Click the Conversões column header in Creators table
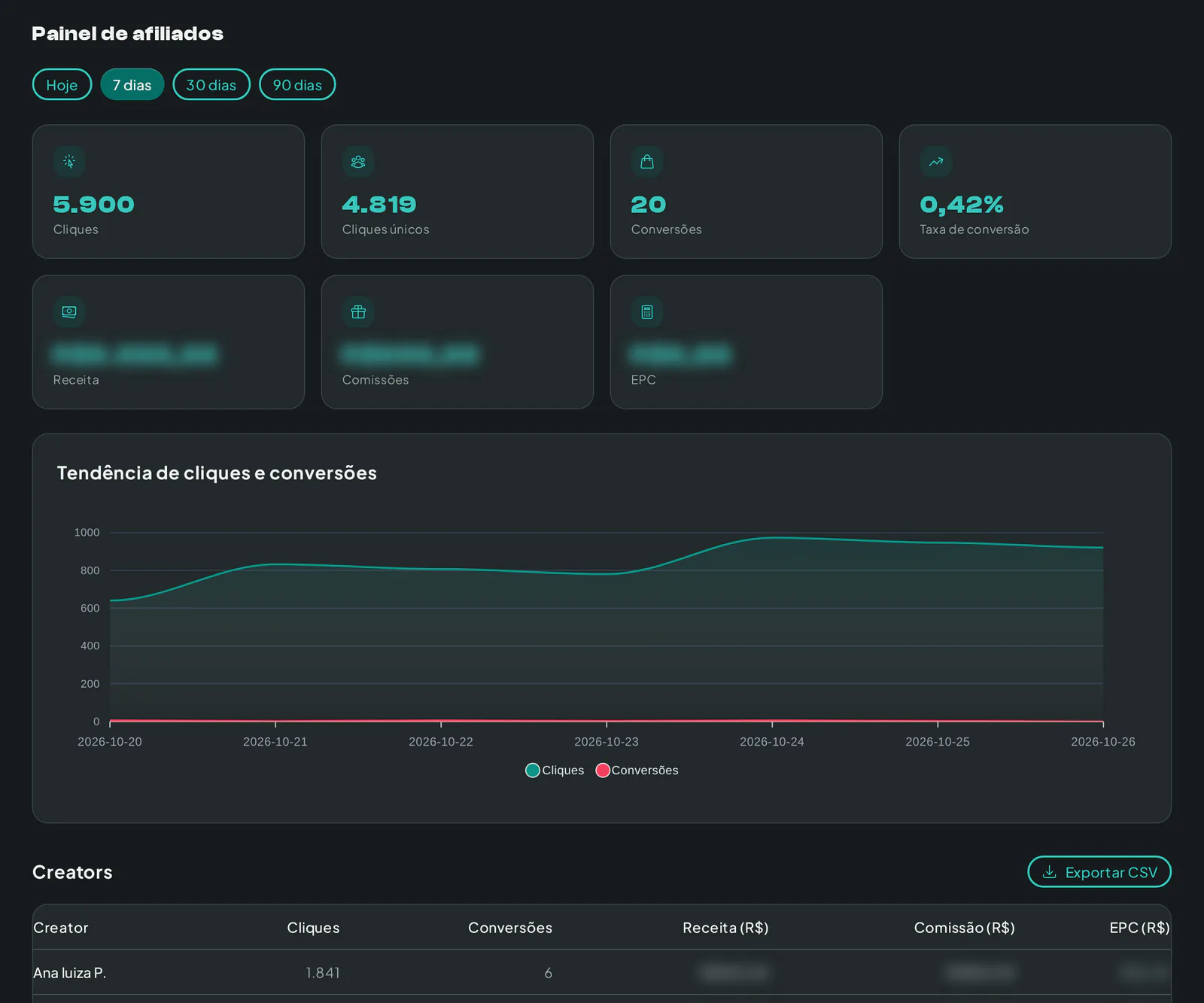1204x1003 pixels. click(x=510, y=928)
